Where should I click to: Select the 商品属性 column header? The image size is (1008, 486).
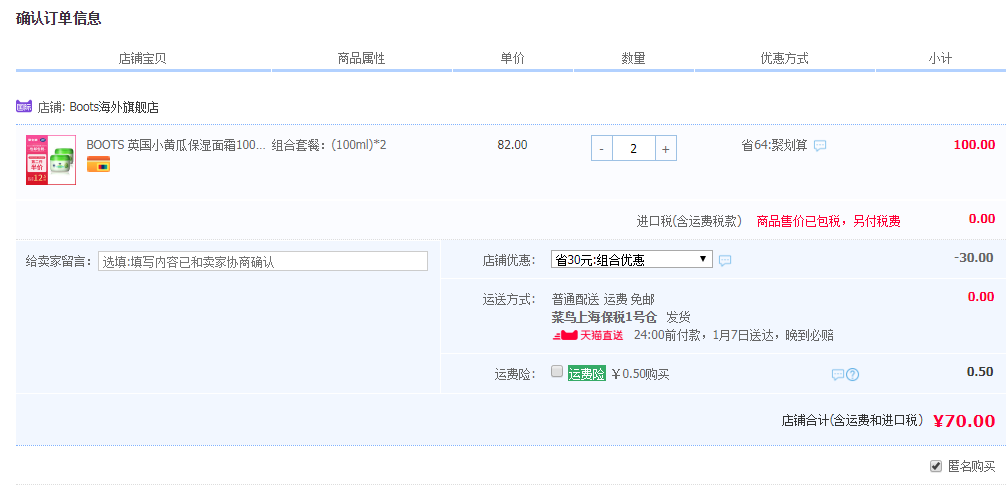pyautogui.click(x=361, y=58)
